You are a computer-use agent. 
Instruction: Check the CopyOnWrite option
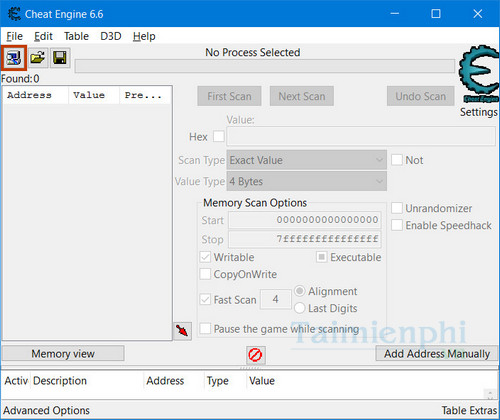pos(205,274)
